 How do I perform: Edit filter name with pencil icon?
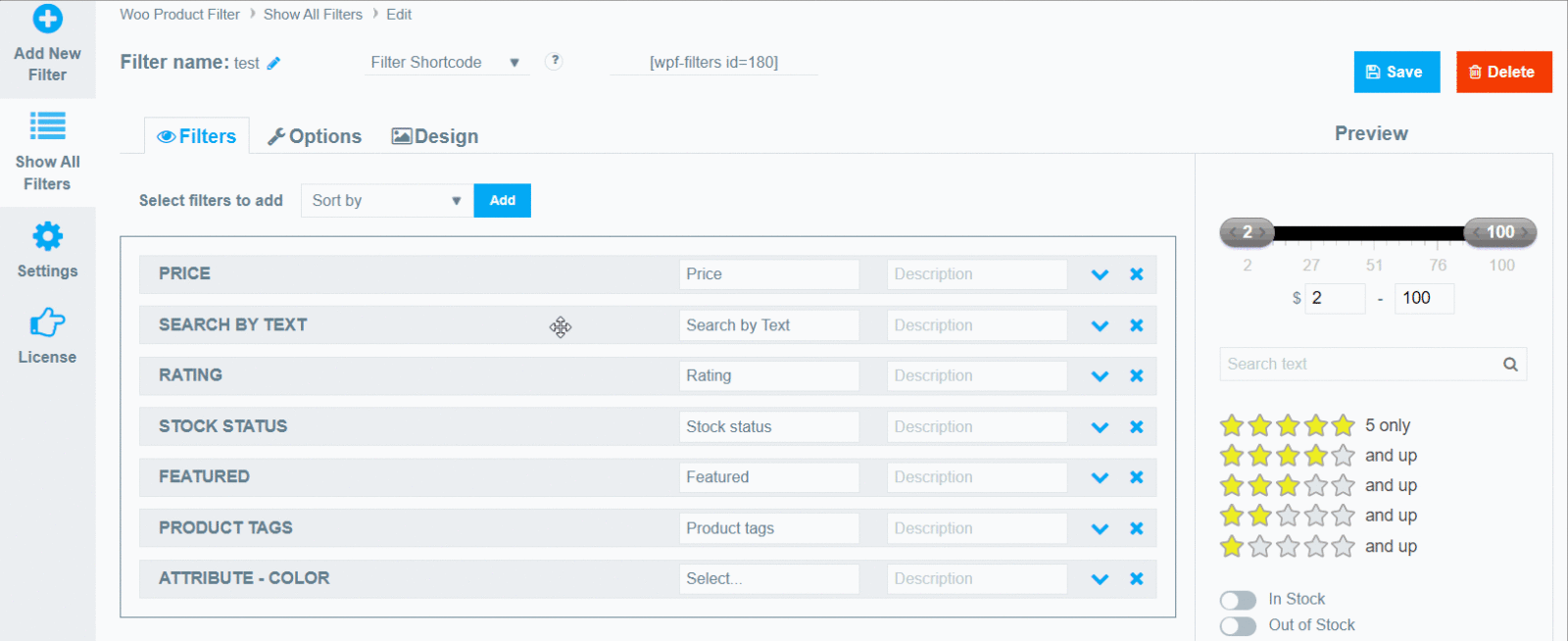click(x=273, y=64)
